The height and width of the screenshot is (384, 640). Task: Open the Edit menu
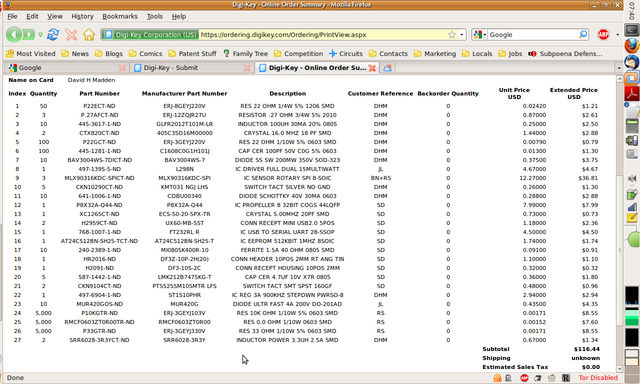point(32,16)
